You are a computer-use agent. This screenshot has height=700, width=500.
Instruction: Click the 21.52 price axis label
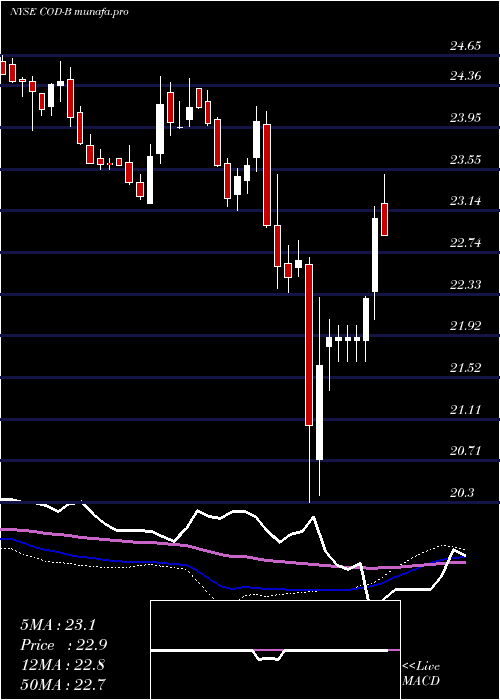pyautogui.click(x=466, y=368)
